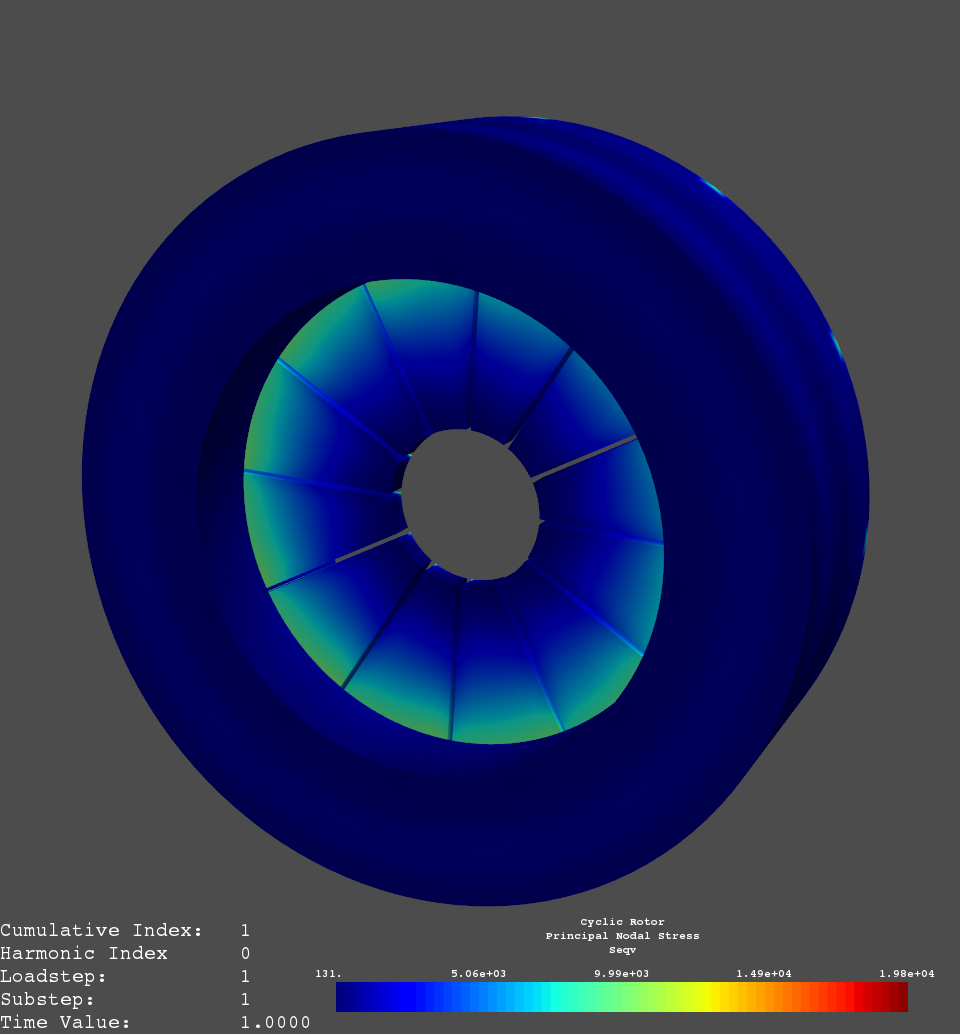960x1034 pixels.
Task: Click the Principal Nodal Stress subtitle
Action: [623, 936]
